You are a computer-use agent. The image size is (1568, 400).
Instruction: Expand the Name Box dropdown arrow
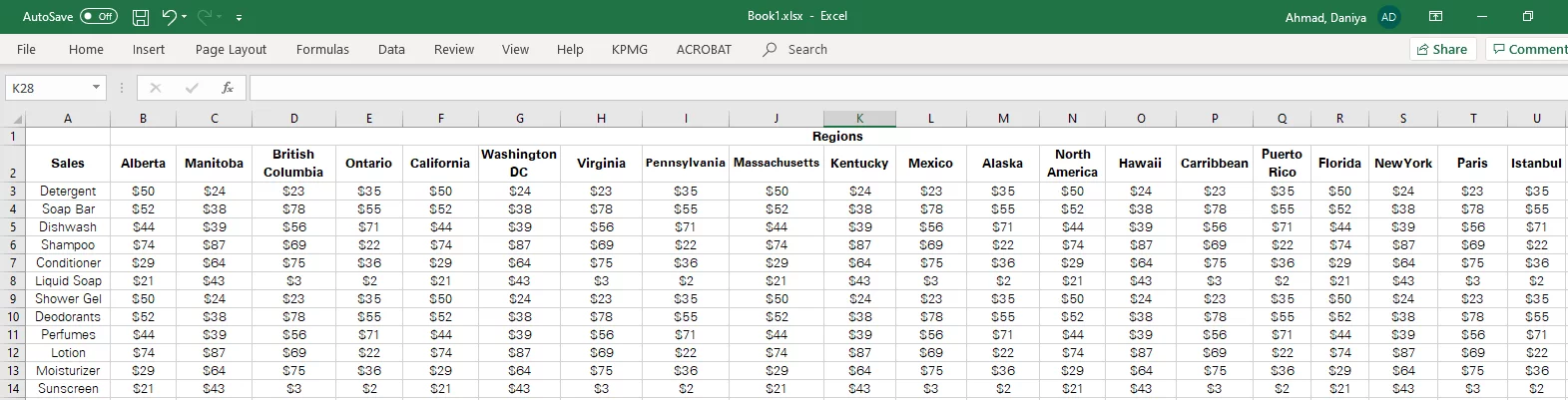[97, 88]
